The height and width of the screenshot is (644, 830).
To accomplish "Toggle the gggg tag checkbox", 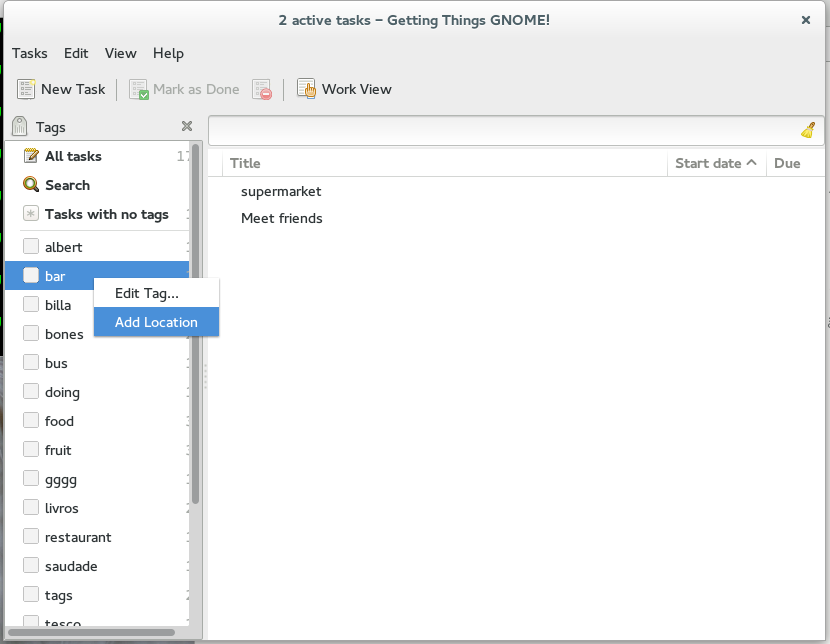I will point(31,478).
